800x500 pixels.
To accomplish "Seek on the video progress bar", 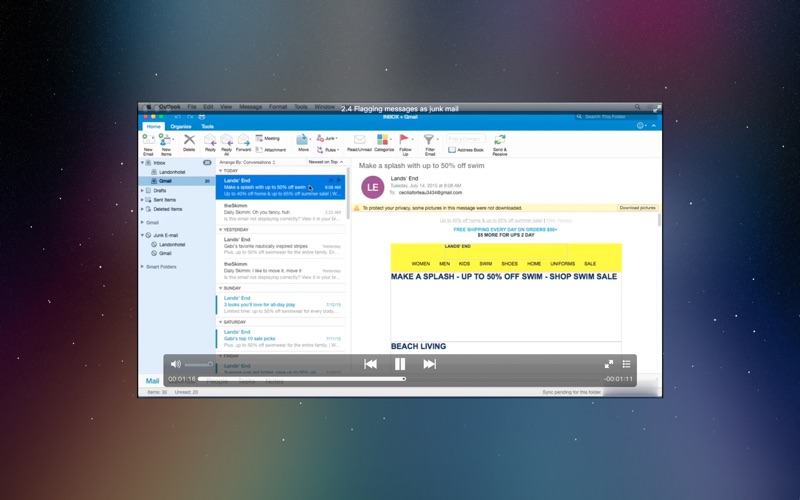I will [x=398, y=379].
